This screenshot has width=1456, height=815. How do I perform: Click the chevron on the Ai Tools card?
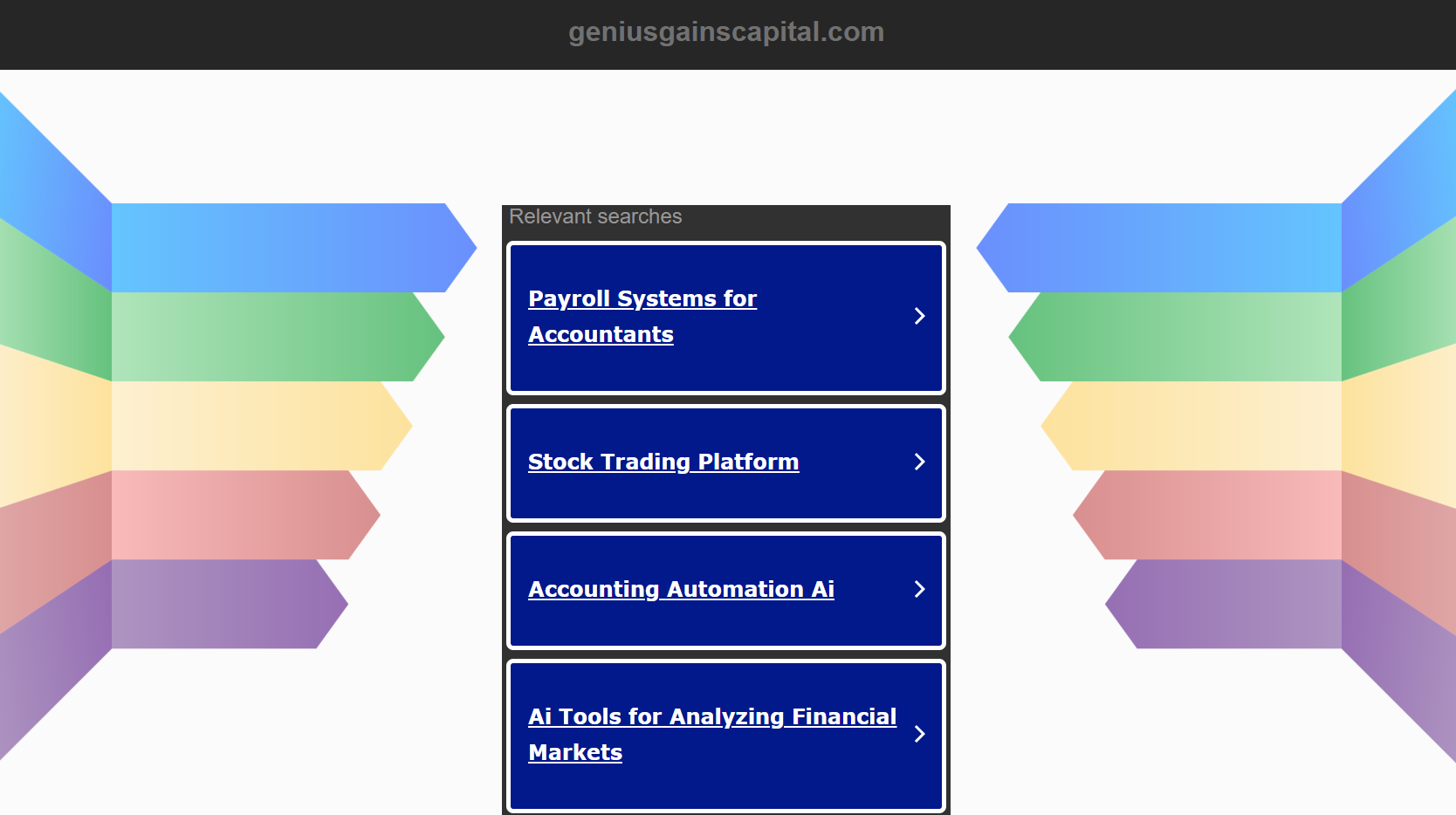pos(919,734)
